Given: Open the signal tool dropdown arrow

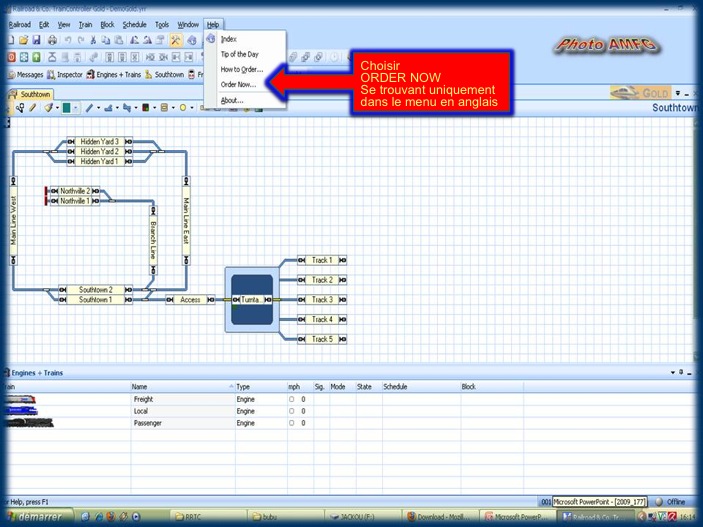Looking at the screenshot, I should coord(154,108).
